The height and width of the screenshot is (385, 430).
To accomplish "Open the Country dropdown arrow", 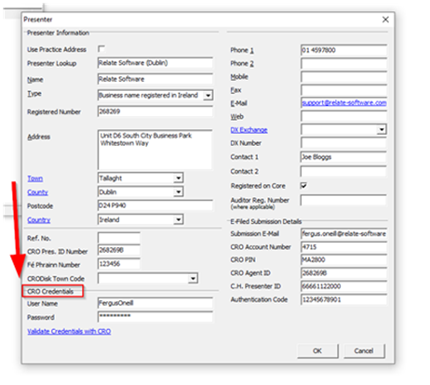I will 178,219.
